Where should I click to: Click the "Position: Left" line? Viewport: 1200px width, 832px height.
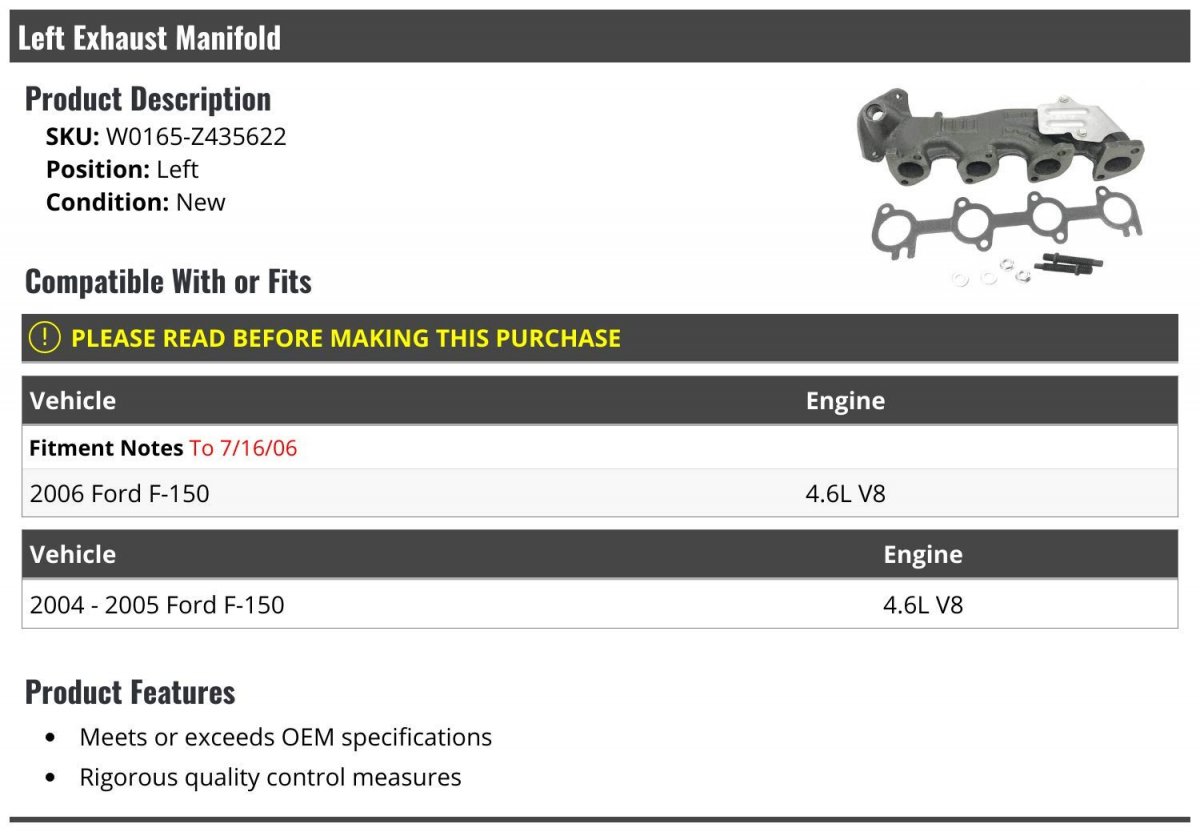tap(122, 169)
